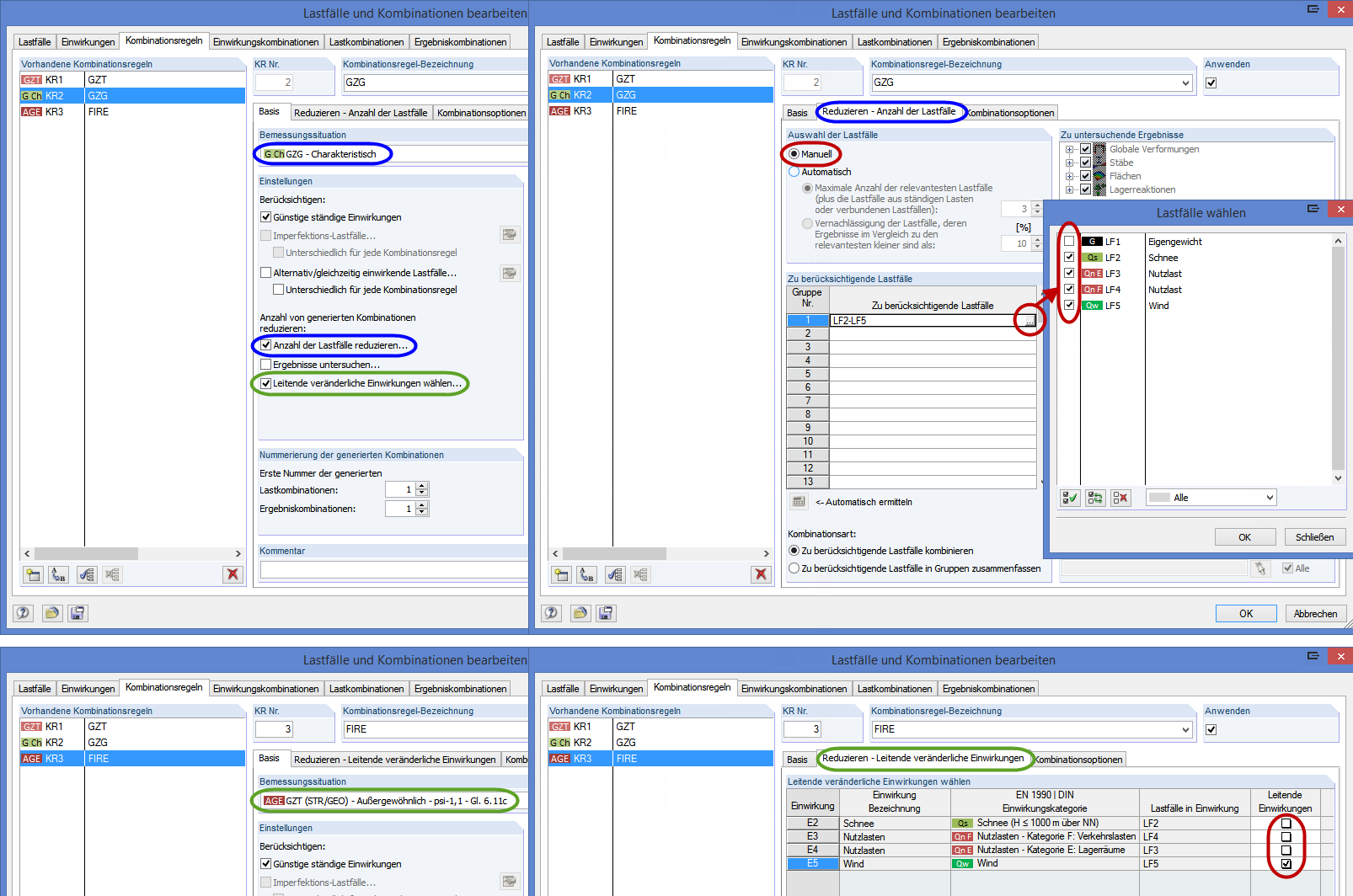
Task: Click checklist select icon in upper-right GZG window
Action: (x=615, y=574)
